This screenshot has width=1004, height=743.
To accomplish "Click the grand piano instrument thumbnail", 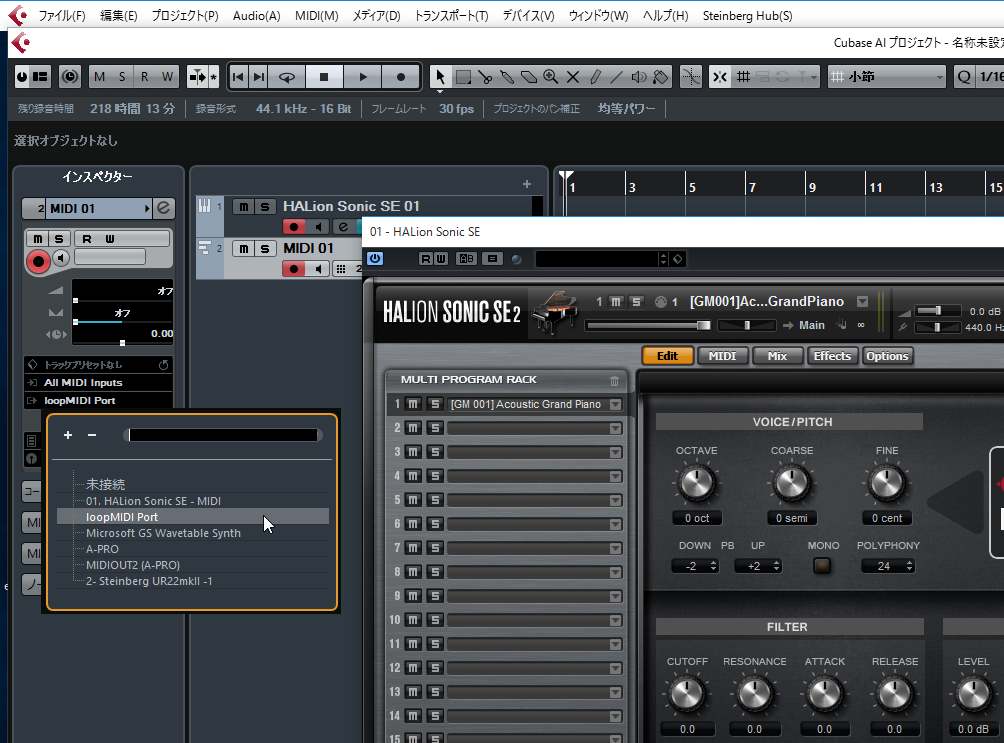I will click(x=554, y=312).
